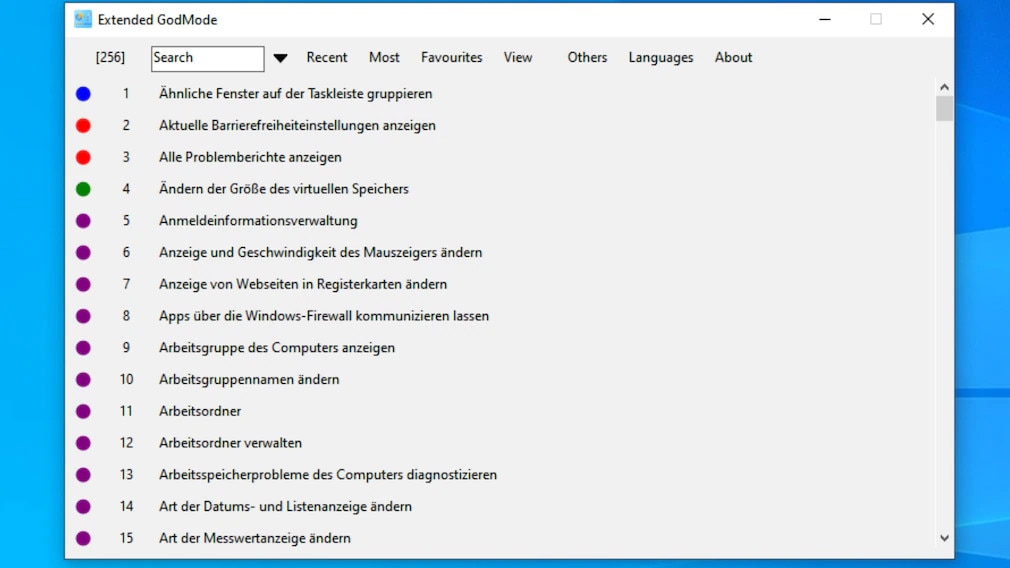Open the Favourites menu
The width and height of the screenshot is (1010, 568).
pos(452,57)
